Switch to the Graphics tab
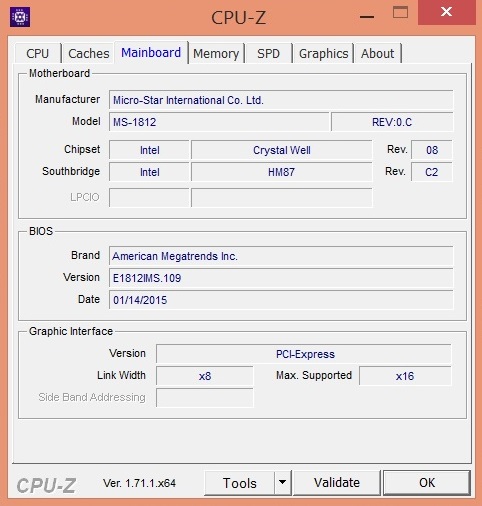This screenshot has height=506, width=482. pyautogui.click(x=323, y=53)
